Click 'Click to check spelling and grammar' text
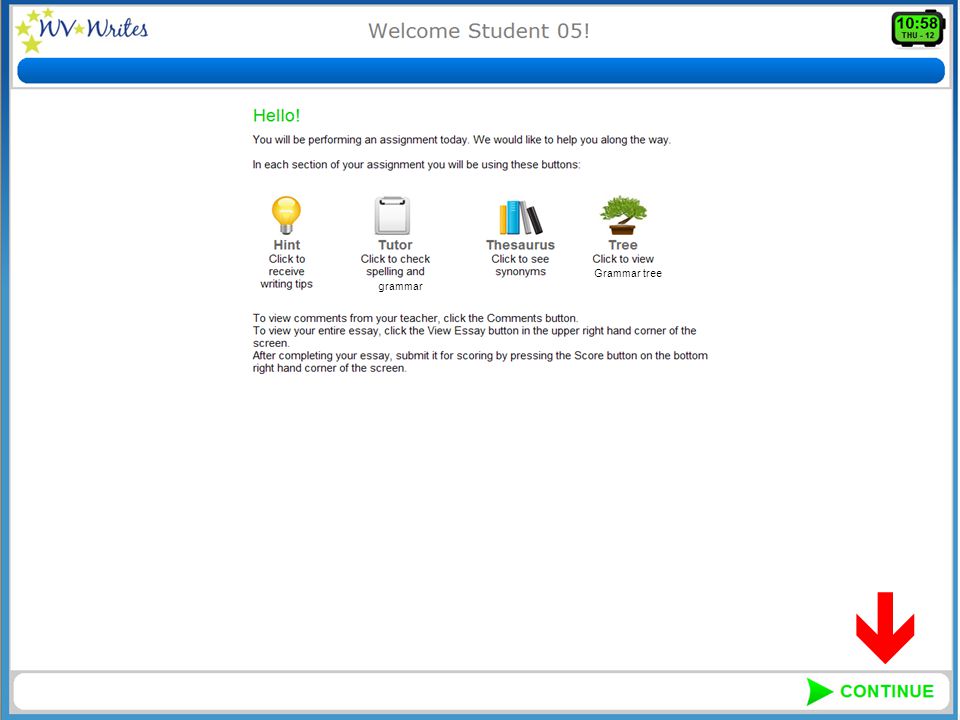The height and width of the screenshot is (720, 960). [396, 272]
